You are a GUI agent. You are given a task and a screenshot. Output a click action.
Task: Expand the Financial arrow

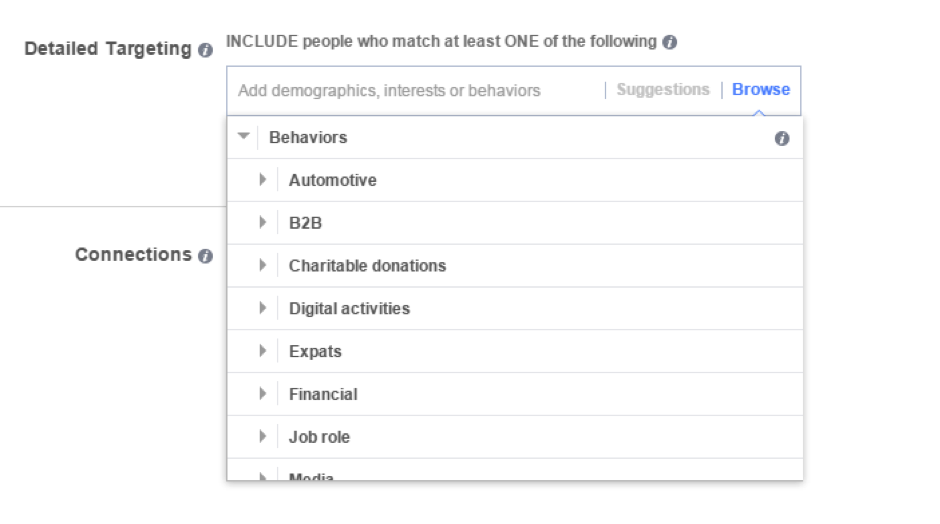coord(263,394)
